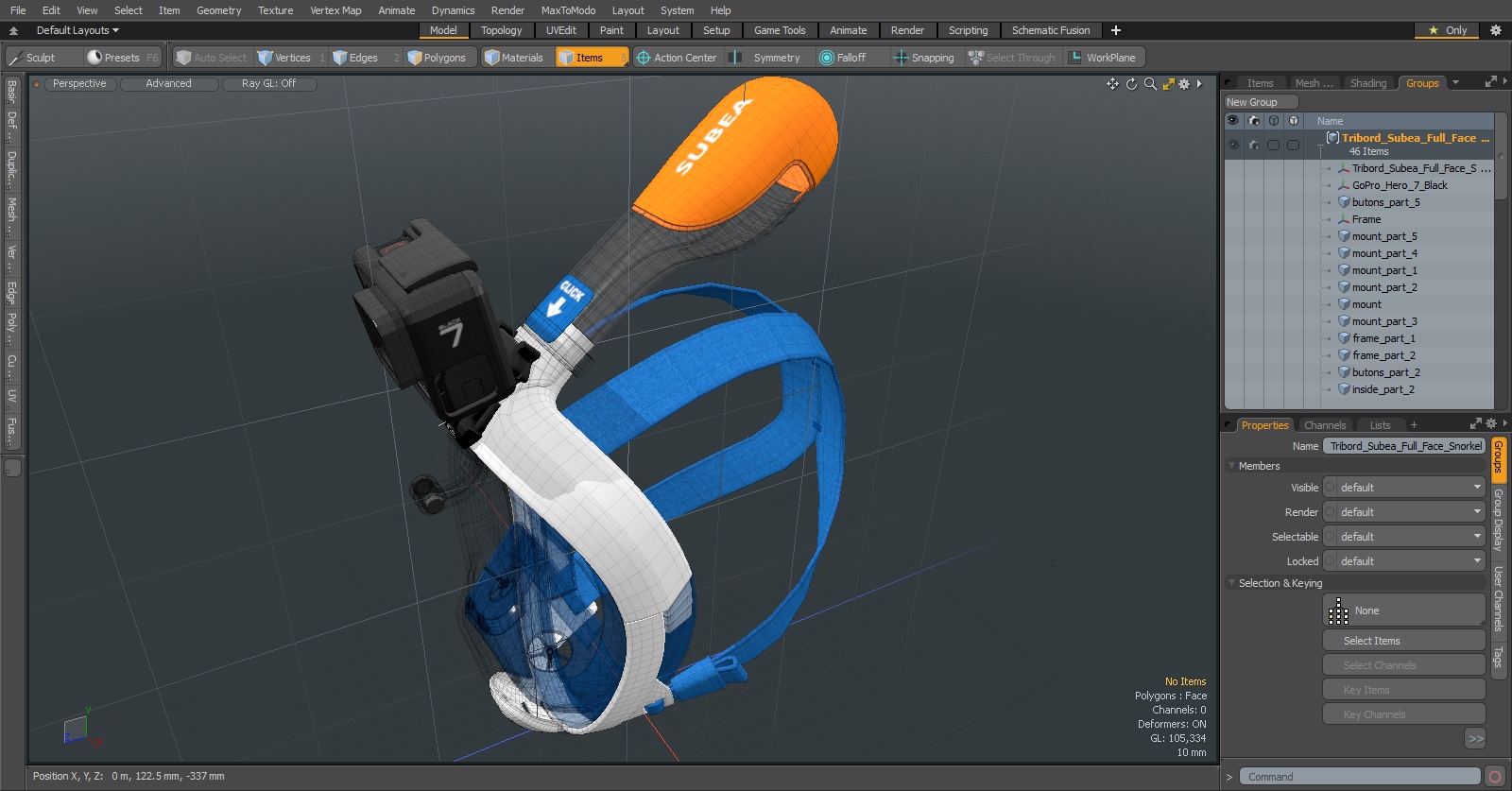Toggle render camera for Tribord_Subea group
This screenshot has height=791, width=1512.
pos(1254,145)
